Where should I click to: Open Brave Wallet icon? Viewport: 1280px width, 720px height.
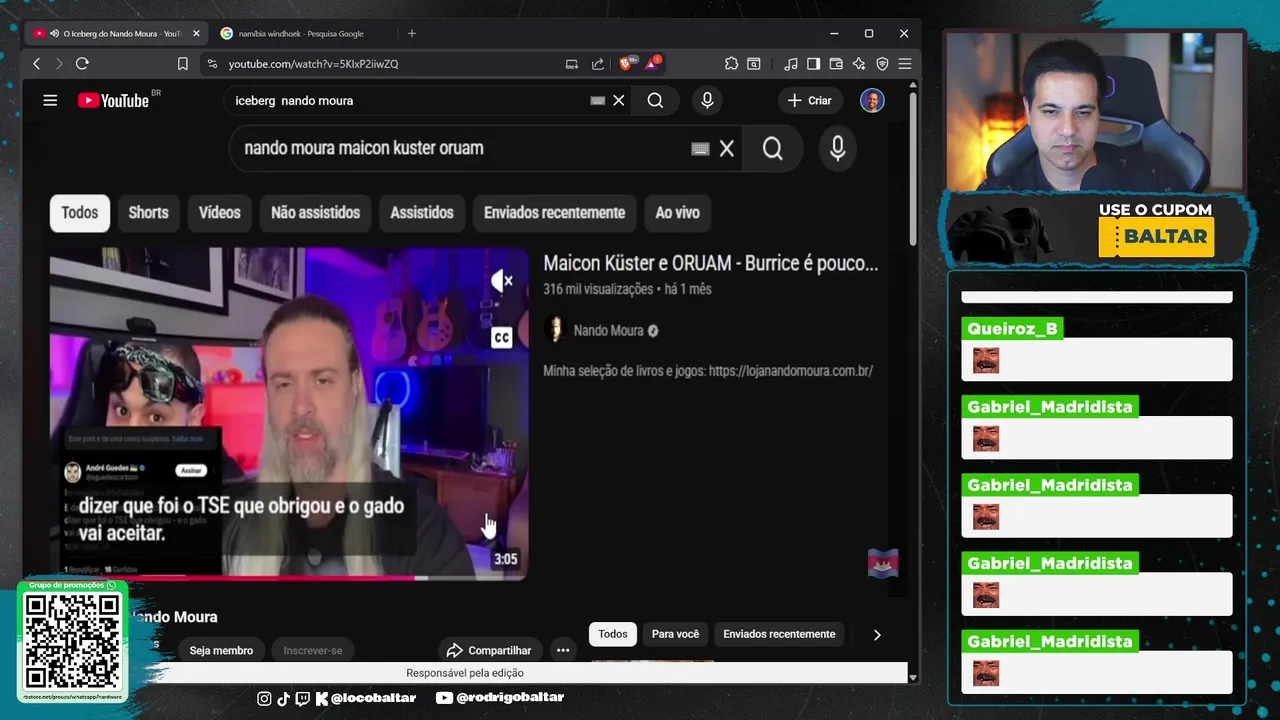coord(836,63)
